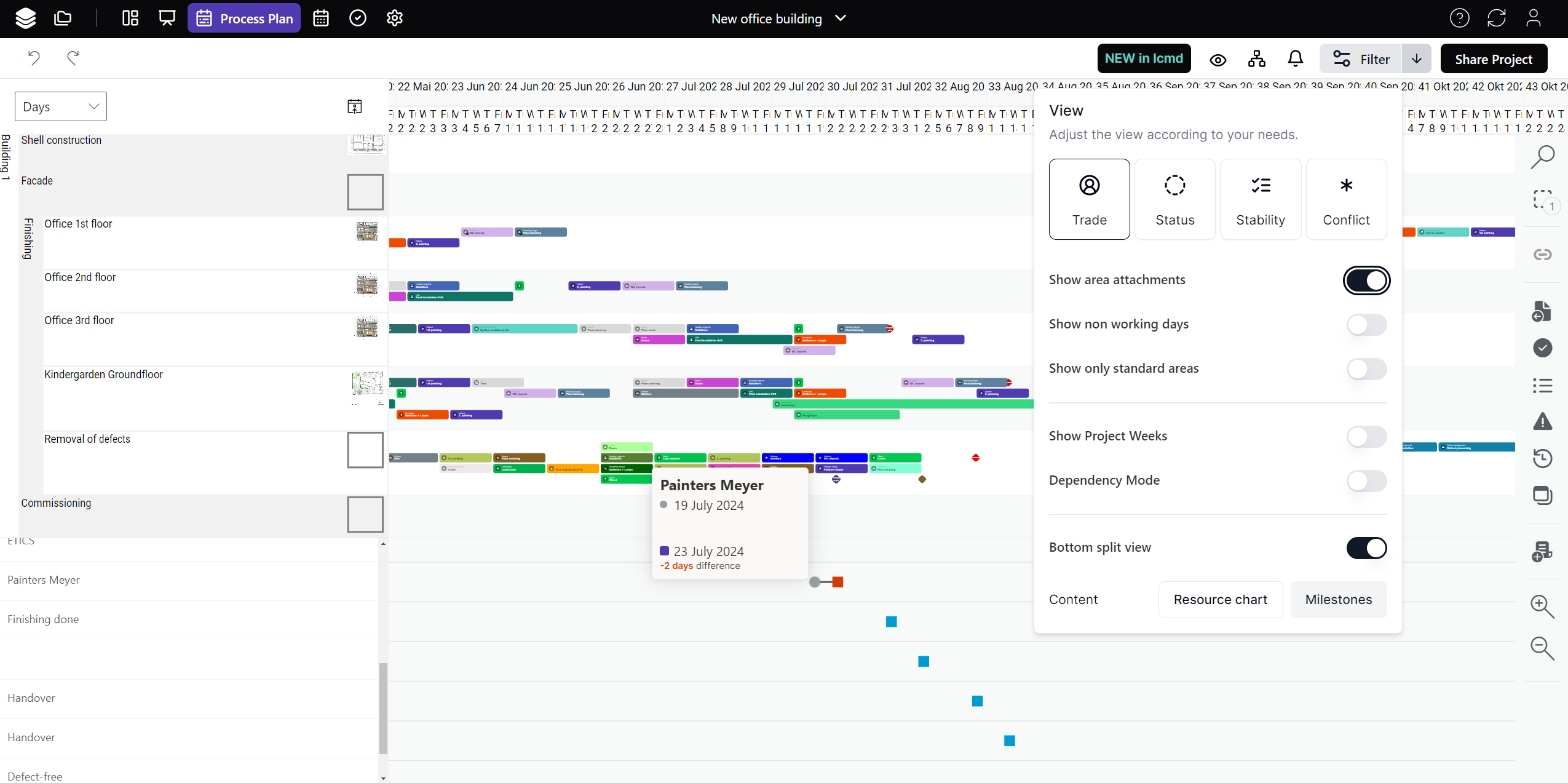Toggle Show area attachments switch
This screenshot has height=783, width=1568.
[1366, 280]
